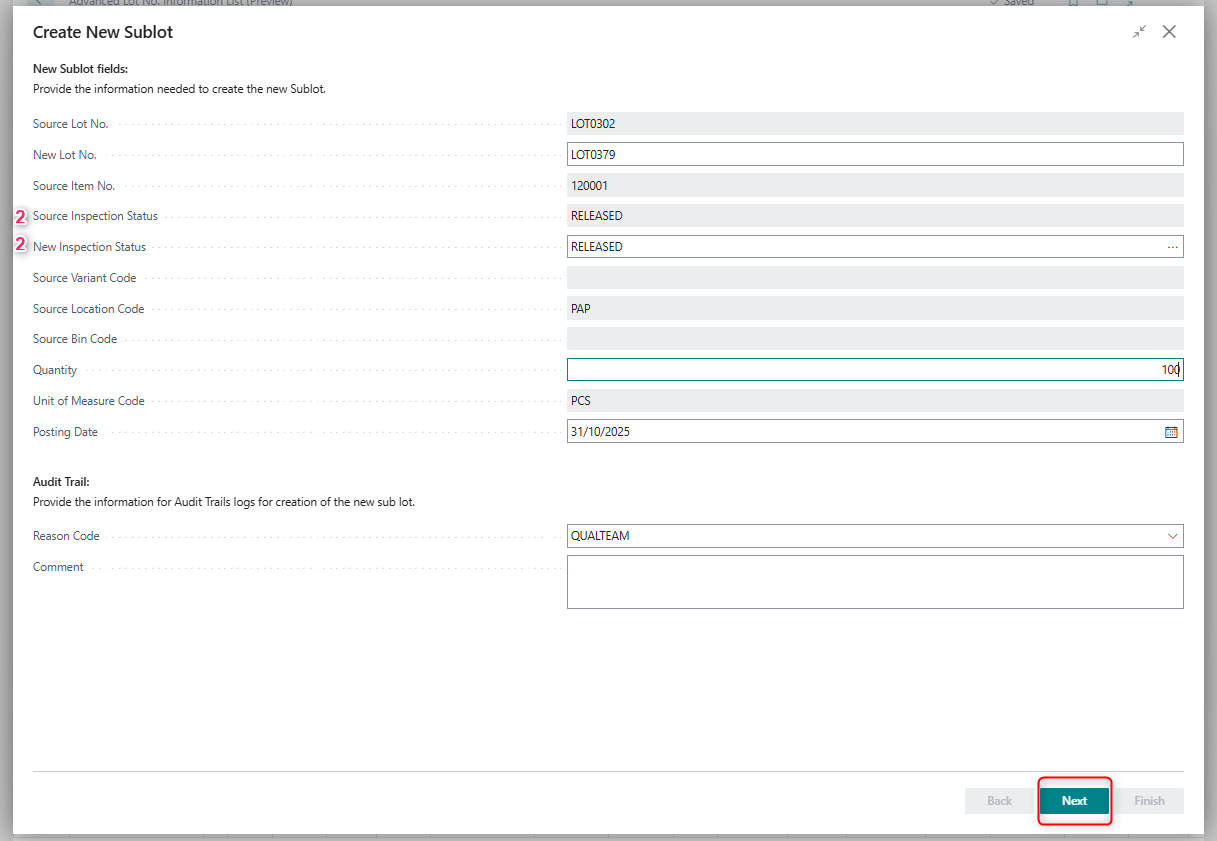Click the disabled Finish button

(1149, 801)
